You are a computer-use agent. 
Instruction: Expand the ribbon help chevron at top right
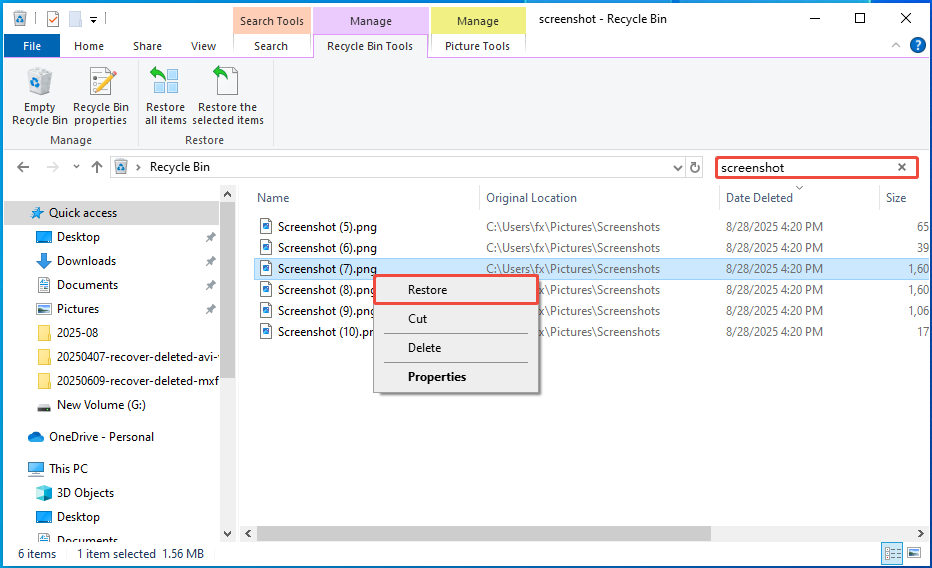pyautogui.click(x=897, y=46)
